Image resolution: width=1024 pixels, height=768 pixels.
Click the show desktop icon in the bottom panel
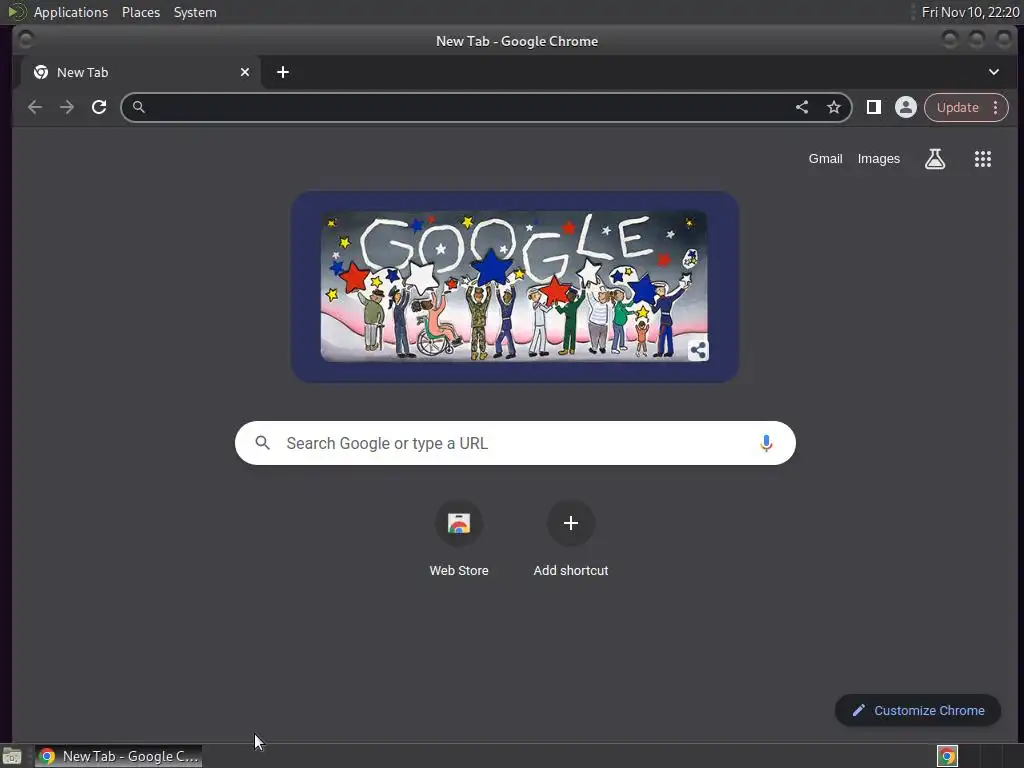[x=12, y=756]
